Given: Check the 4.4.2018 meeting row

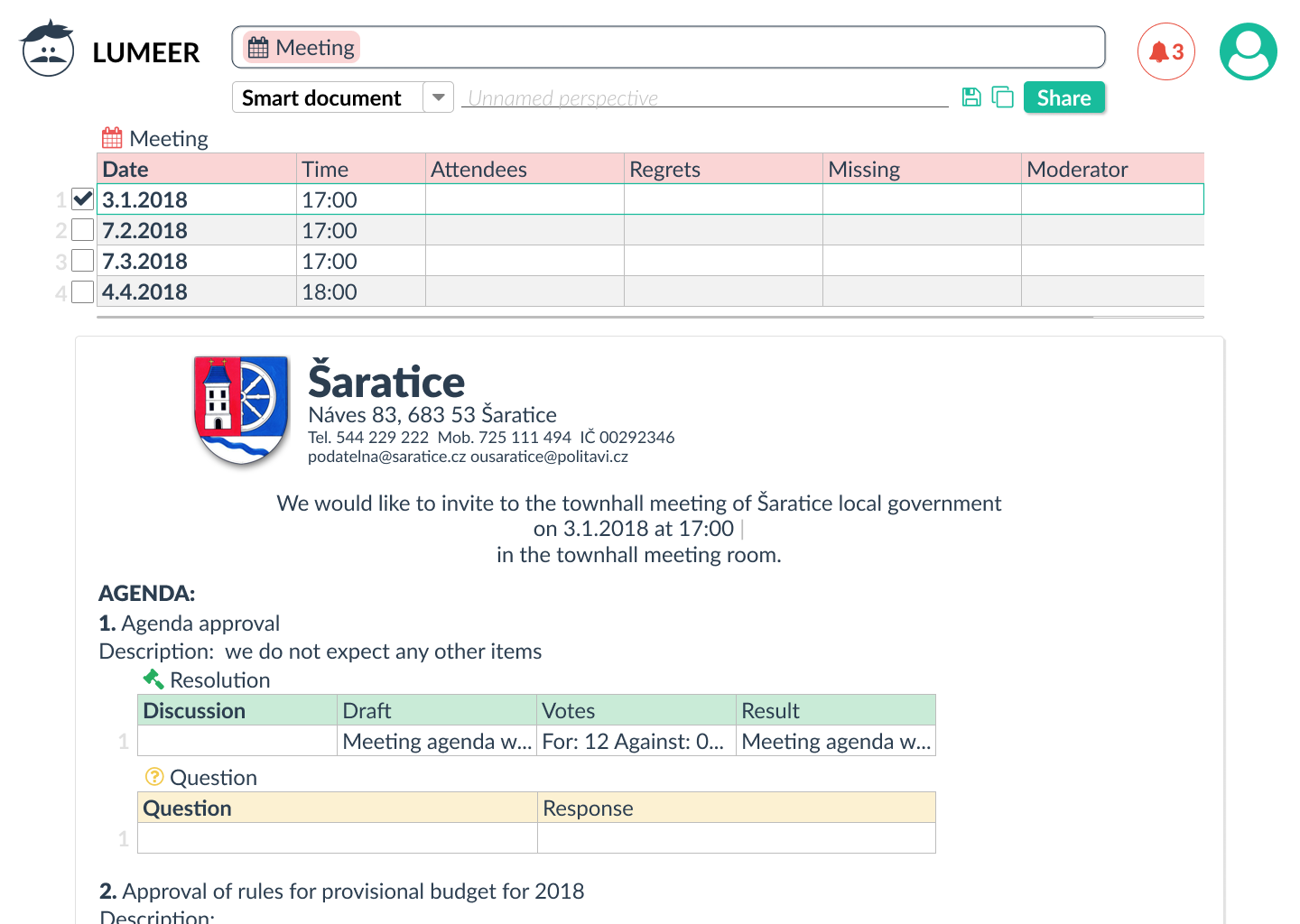Looking at the screenshot, I should point(82,291).
